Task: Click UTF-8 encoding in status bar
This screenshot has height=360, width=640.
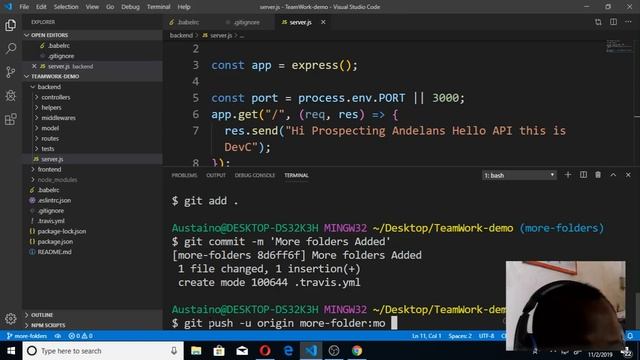Action: 486,336
